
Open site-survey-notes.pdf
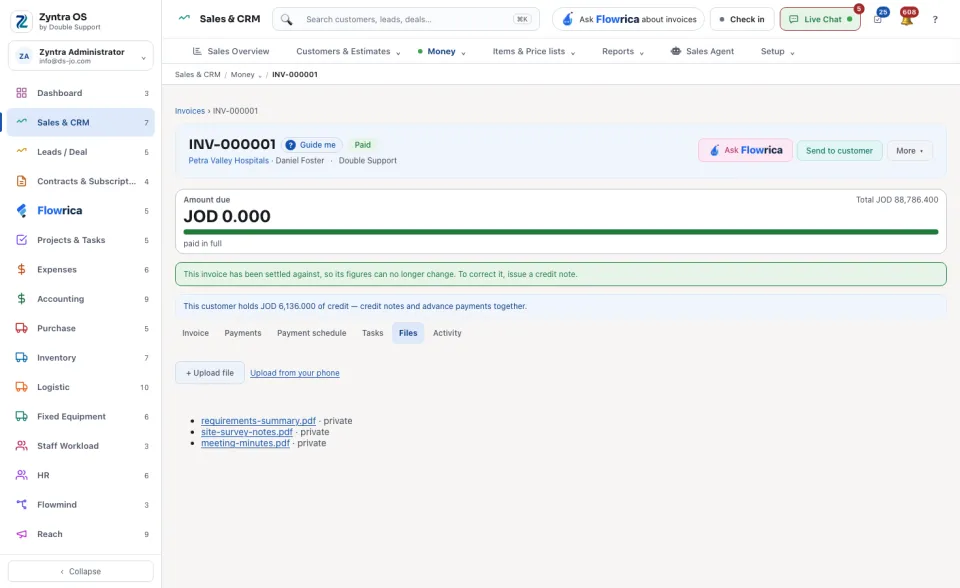coord(247,432)
